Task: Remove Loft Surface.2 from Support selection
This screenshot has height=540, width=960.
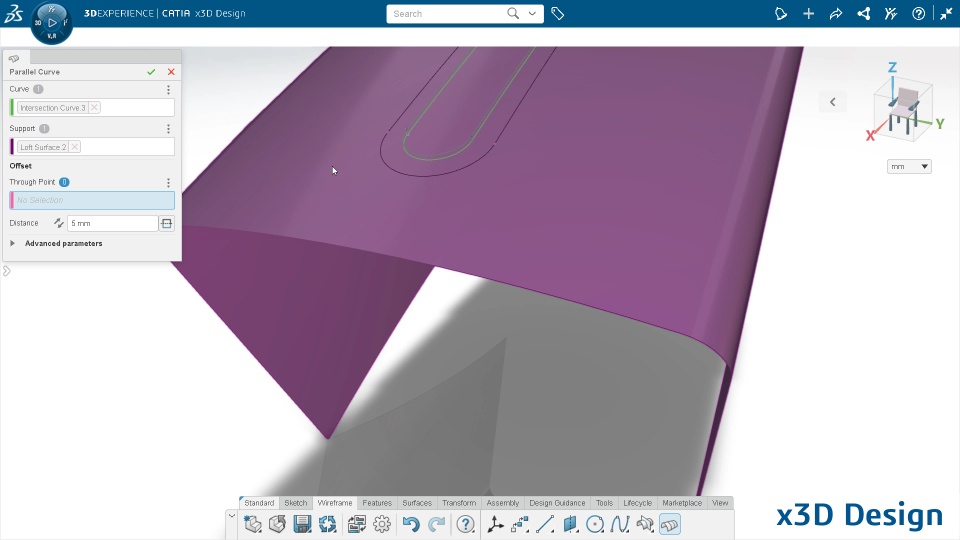Action: pos(75,147)
